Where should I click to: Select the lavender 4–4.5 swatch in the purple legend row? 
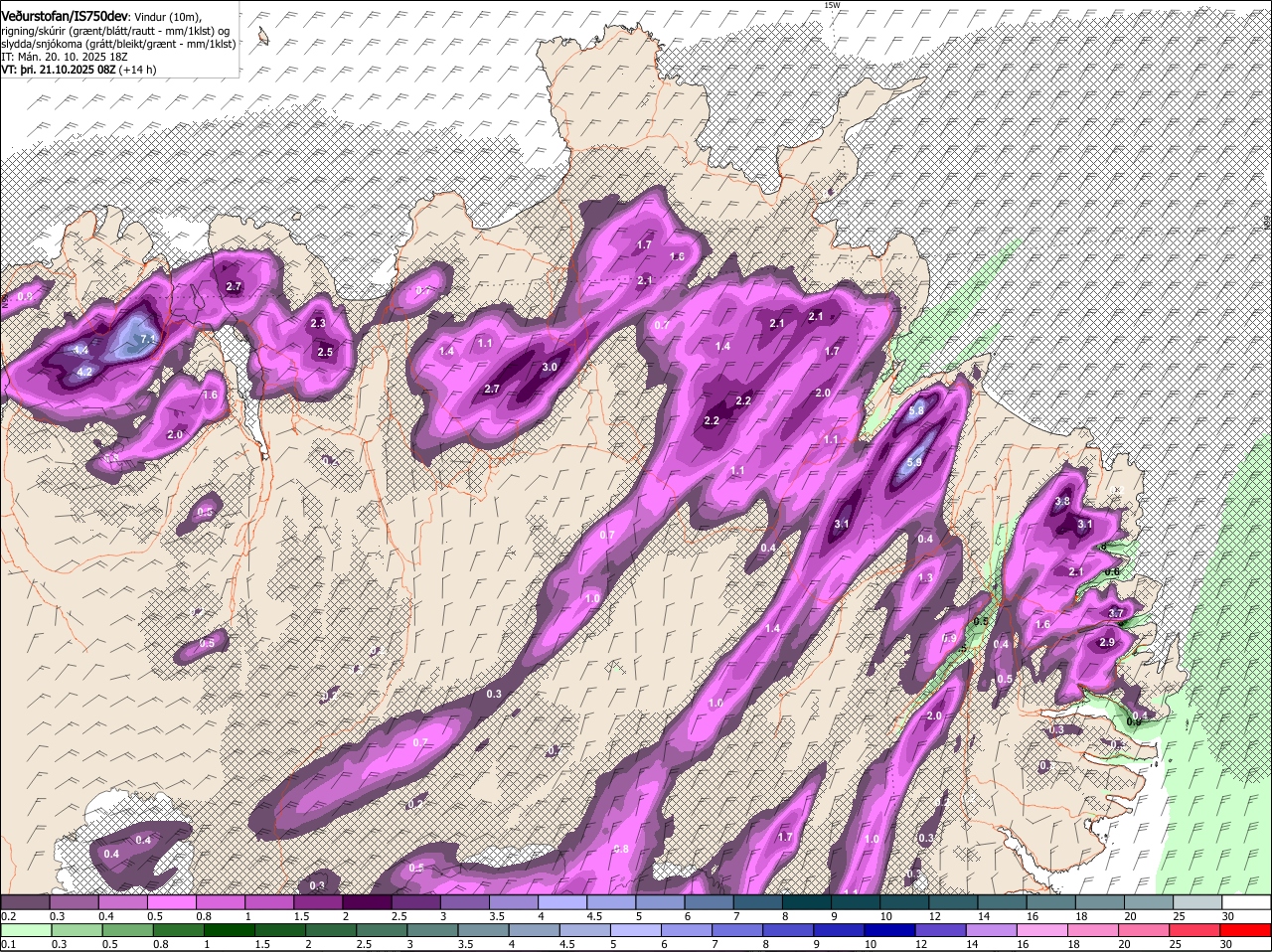[x=562, y=902]
